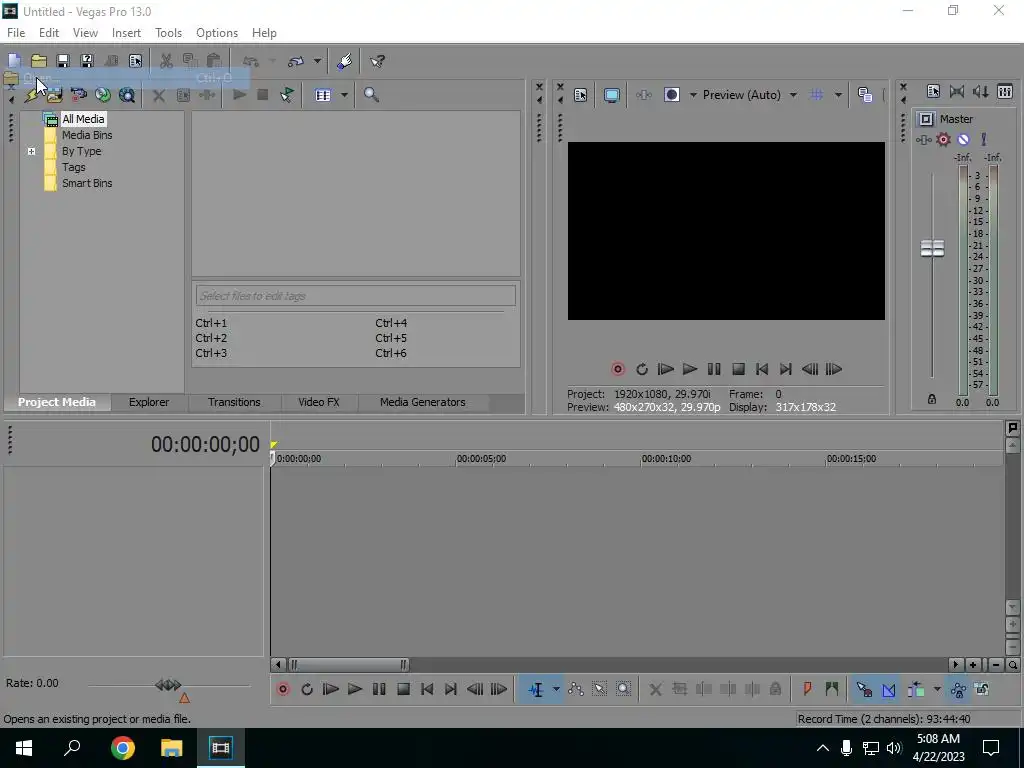The height and width of the screenshot is (768, 1024).
Task: Toggle Automatic Crossfades button
Action: coord(889,690)
